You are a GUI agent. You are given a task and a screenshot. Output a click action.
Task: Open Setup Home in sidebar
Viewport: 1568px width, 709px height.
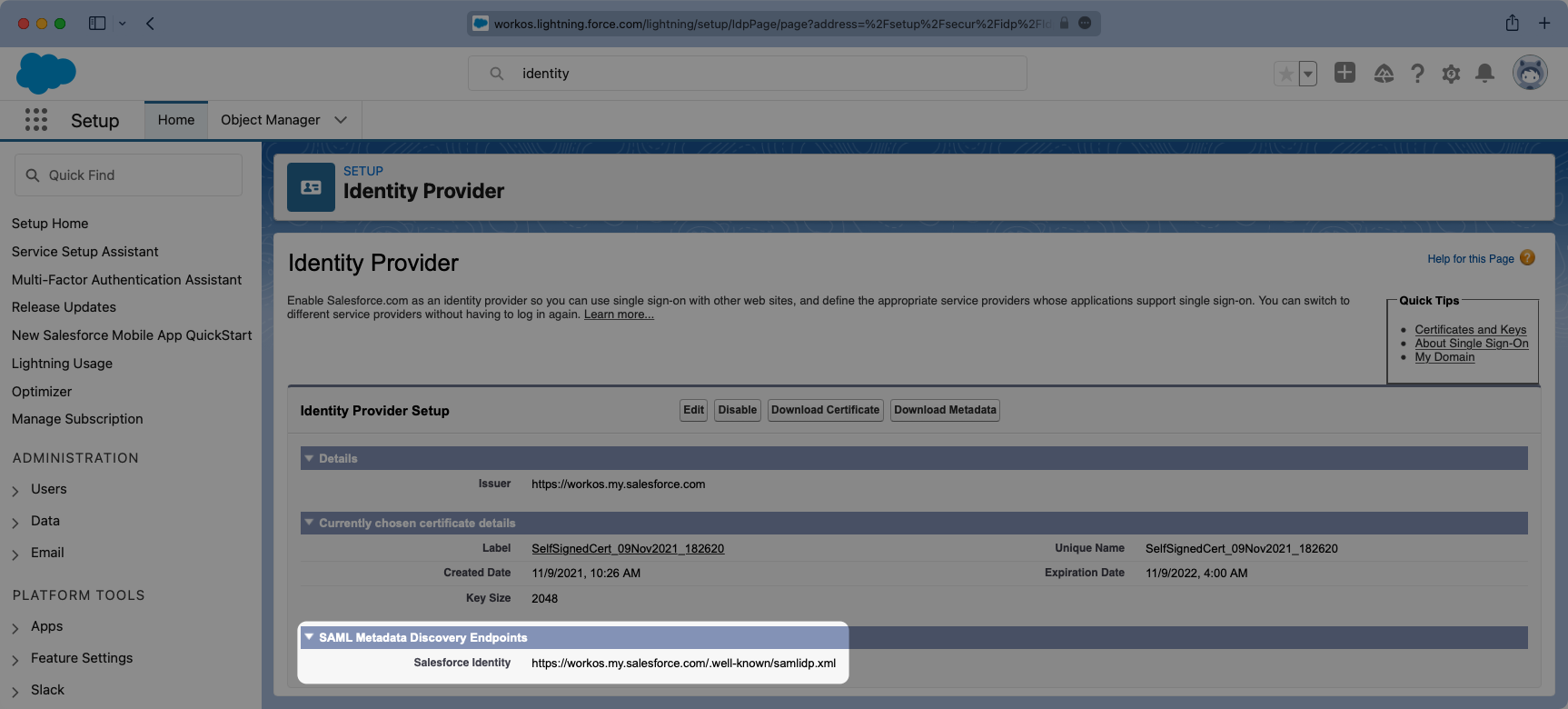pos(50,224)
